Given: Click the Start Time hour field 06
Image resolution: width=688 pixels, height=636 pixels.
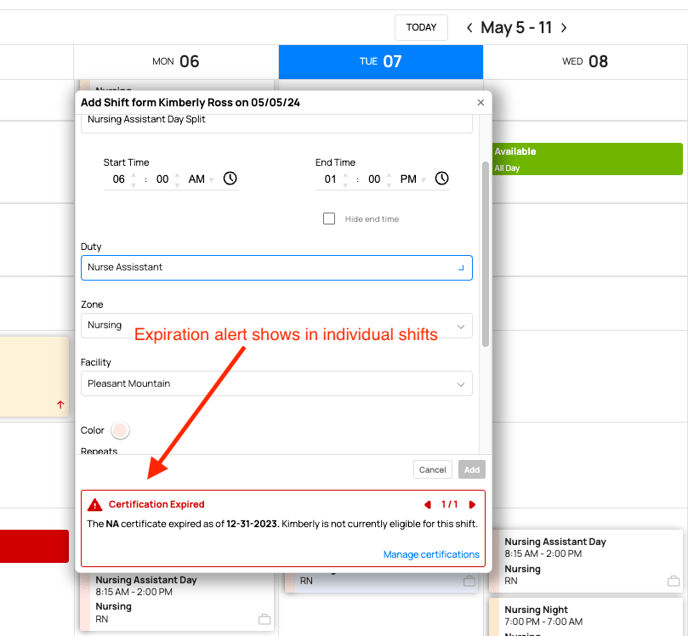Looking at the screenshot, I should tap(118, 179).
